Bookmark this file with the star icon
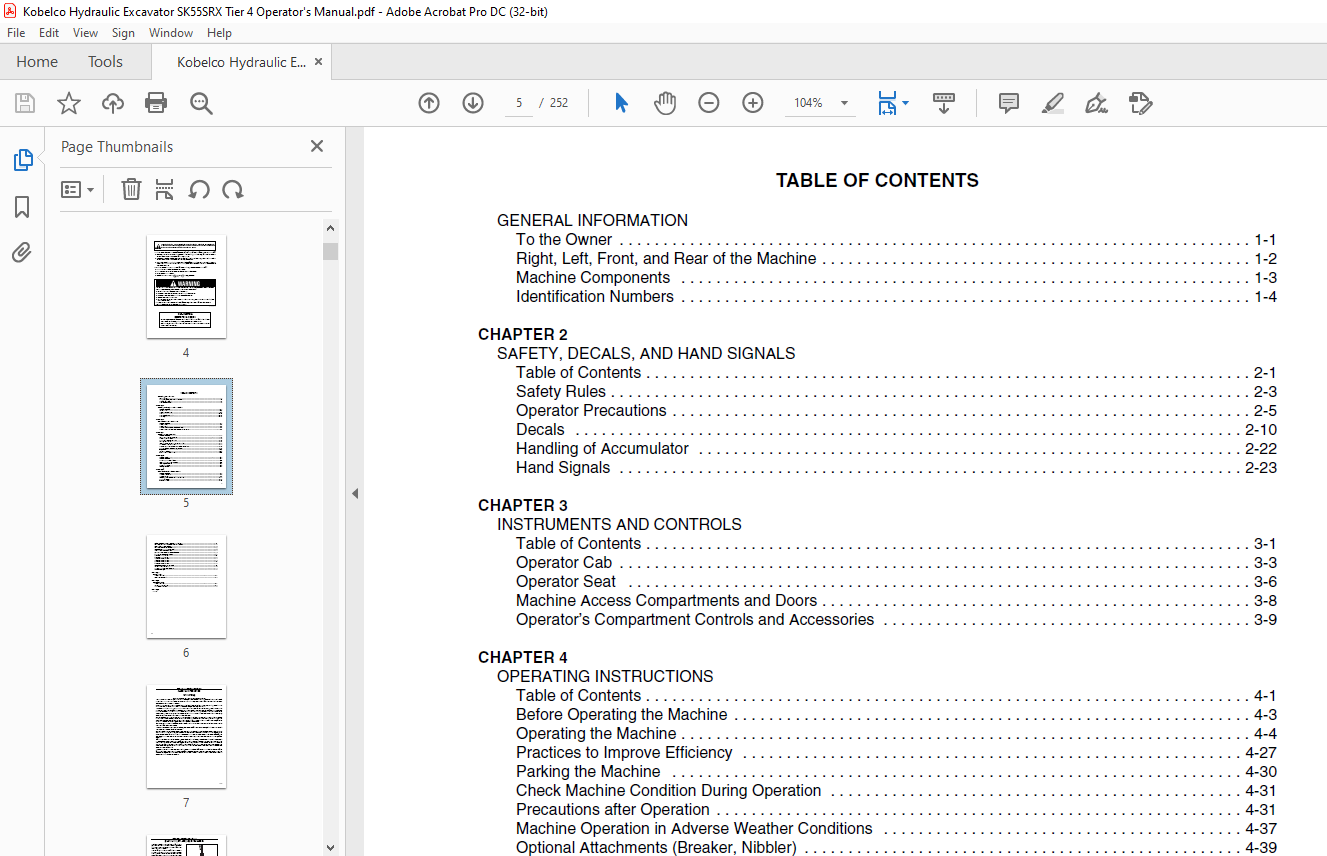 (69, 103)
